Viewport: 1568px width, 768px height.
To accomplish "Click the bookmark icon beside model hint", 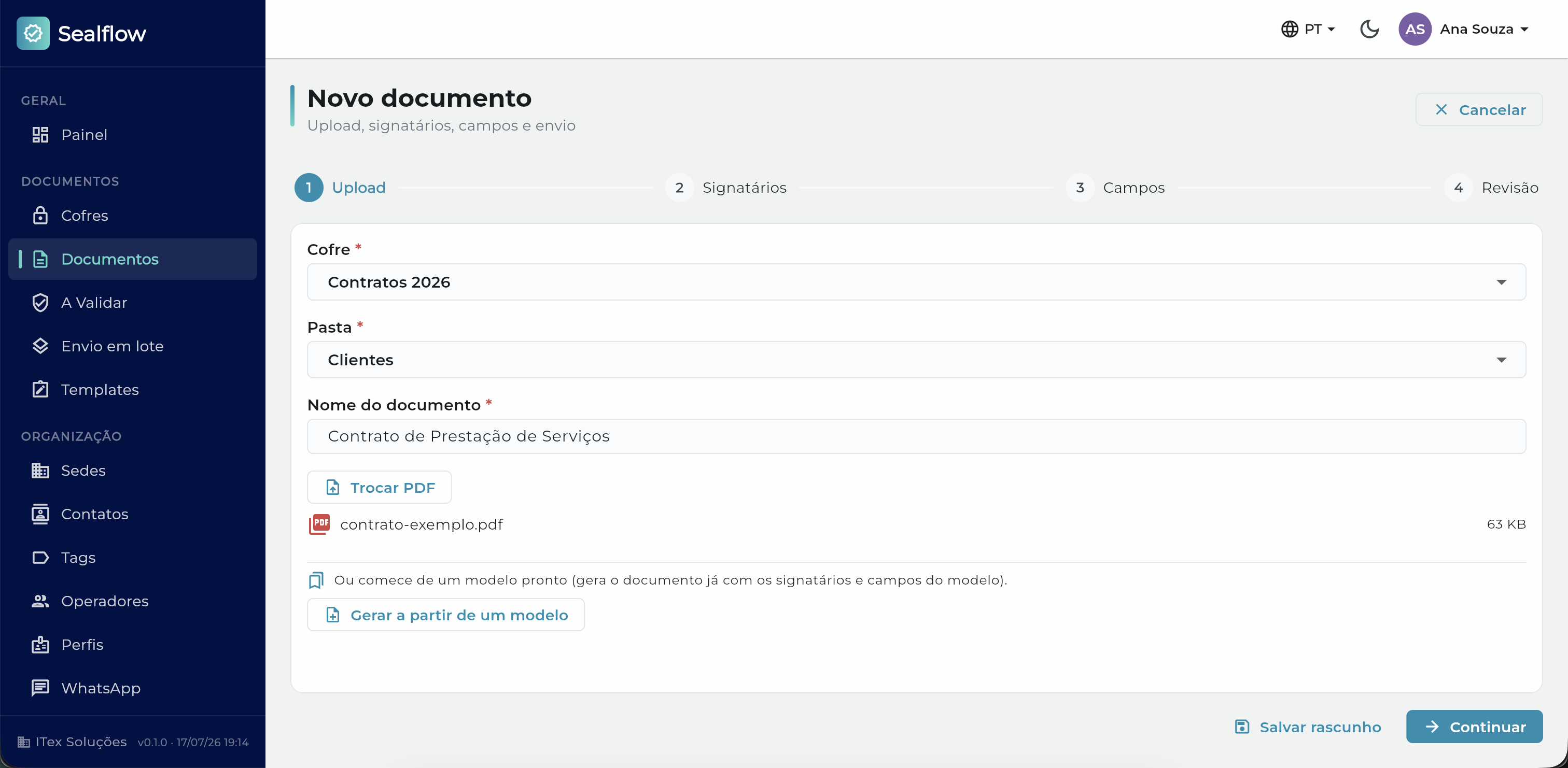I will click(316, 580).
